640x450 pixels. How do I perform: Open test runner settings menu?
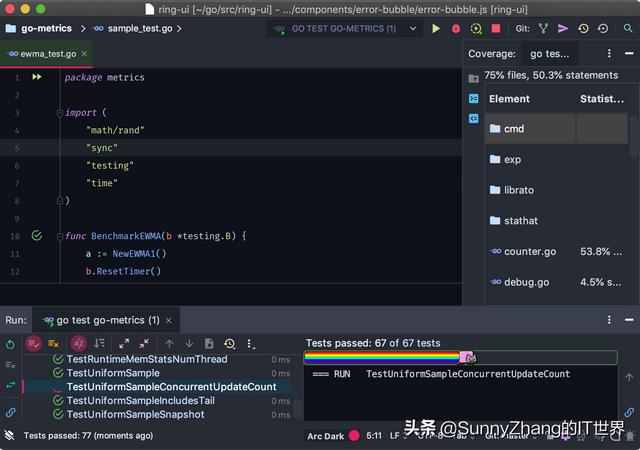(x=251, y=344)
